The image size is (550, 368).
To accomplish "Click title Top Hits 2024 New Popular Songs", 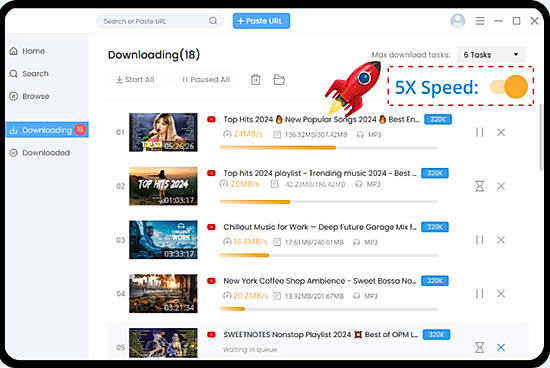I will [321, 119].
